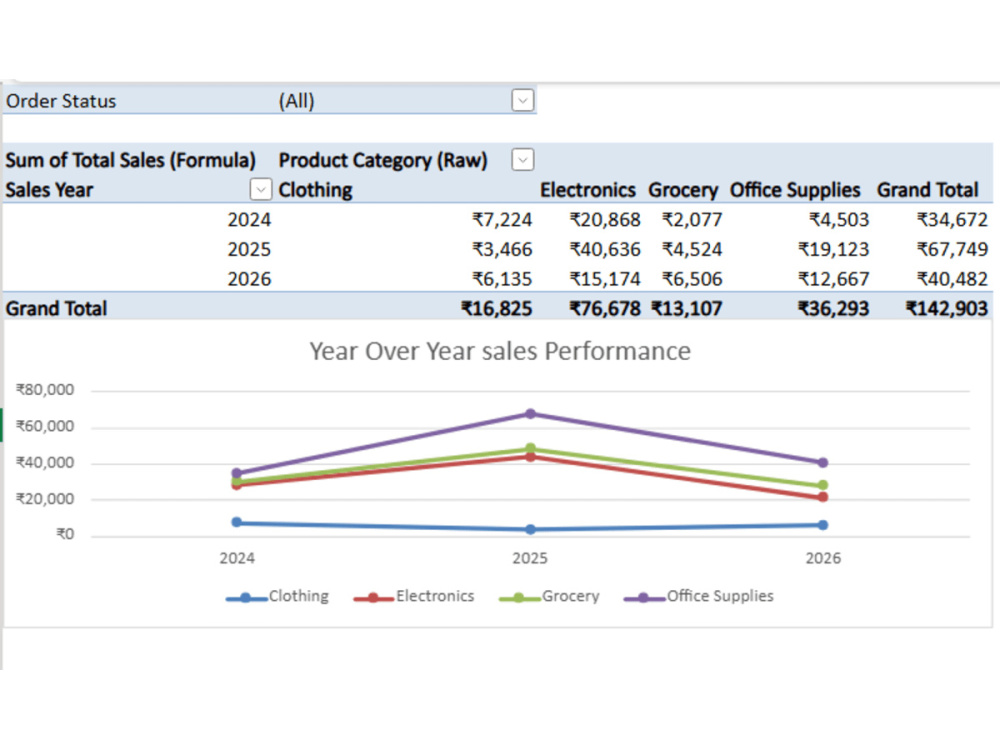
Task: Open the Order Status filter dropdown
Action: tap(522, 100)
